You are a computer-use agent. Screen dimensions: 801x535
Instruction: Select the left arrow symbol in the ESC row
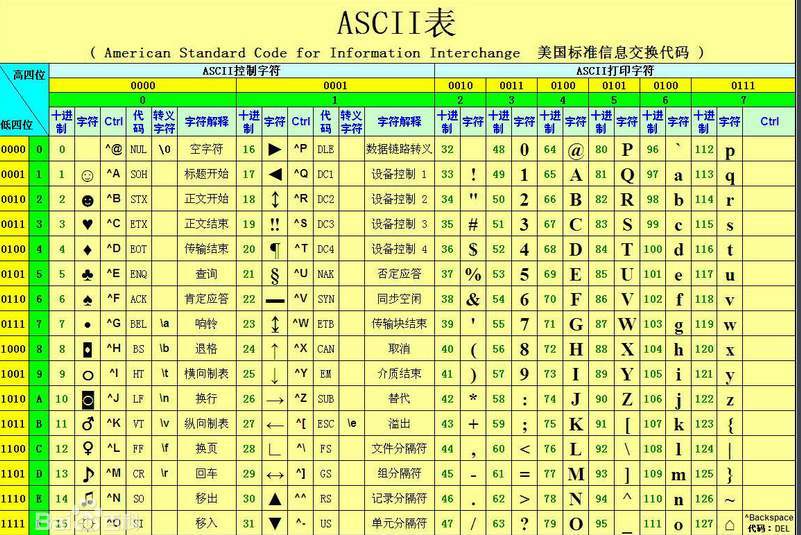tap(275, 425)
